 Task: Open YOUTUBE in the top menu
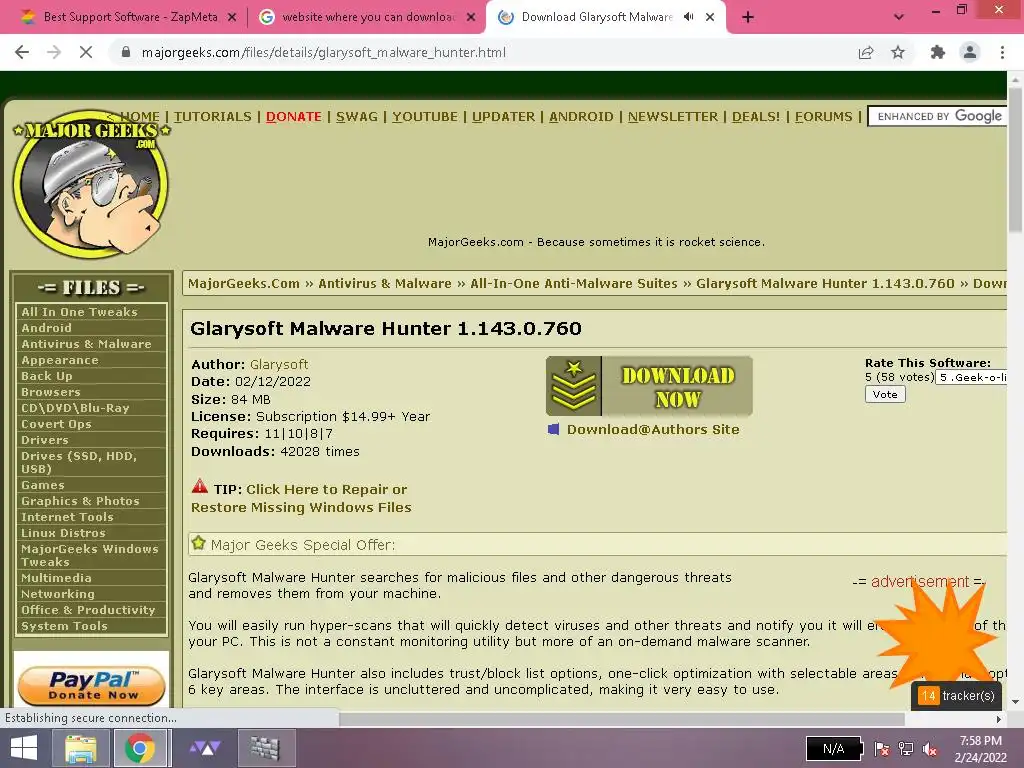point(424,116)
